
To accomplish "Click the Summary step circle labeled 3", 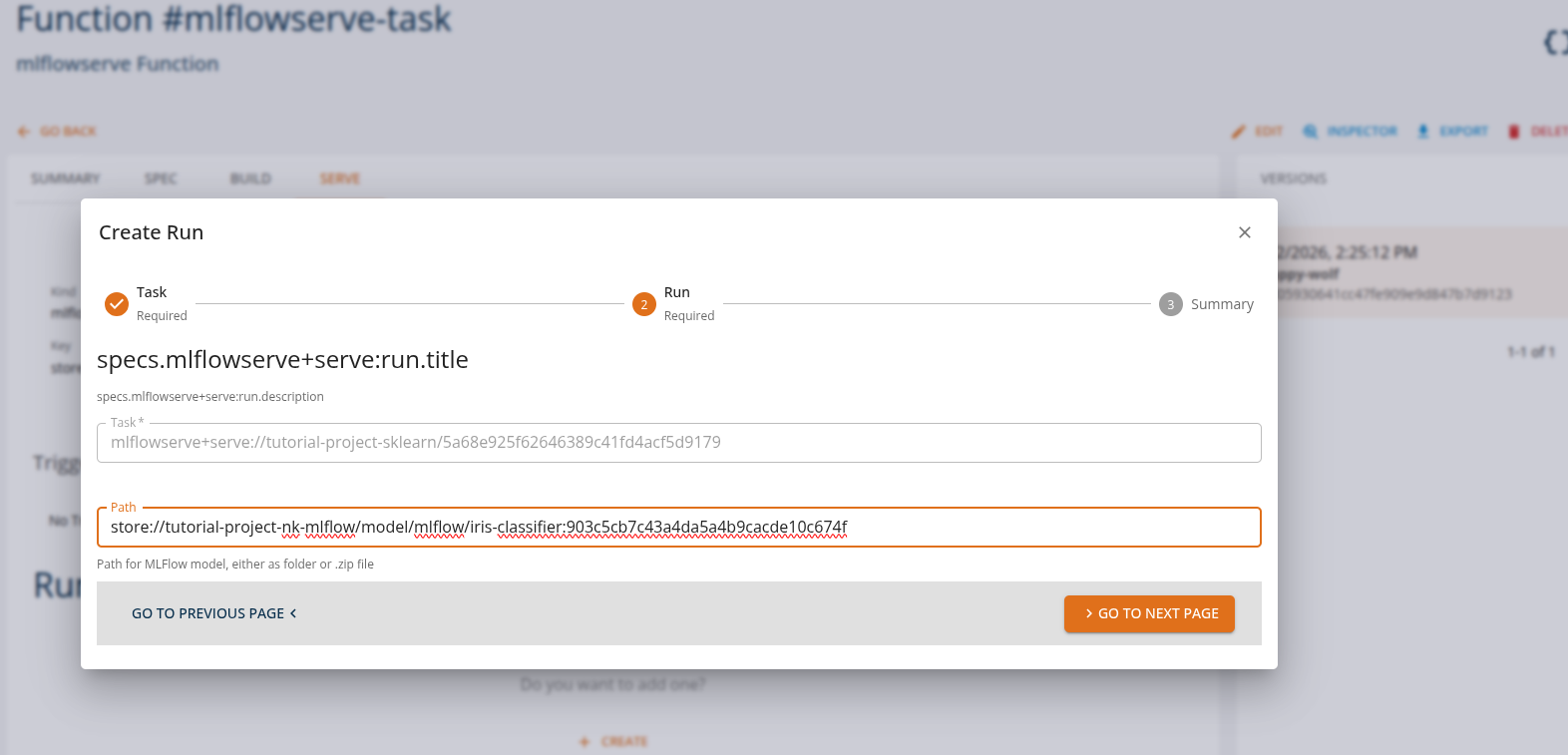I will coord(1170,304).
